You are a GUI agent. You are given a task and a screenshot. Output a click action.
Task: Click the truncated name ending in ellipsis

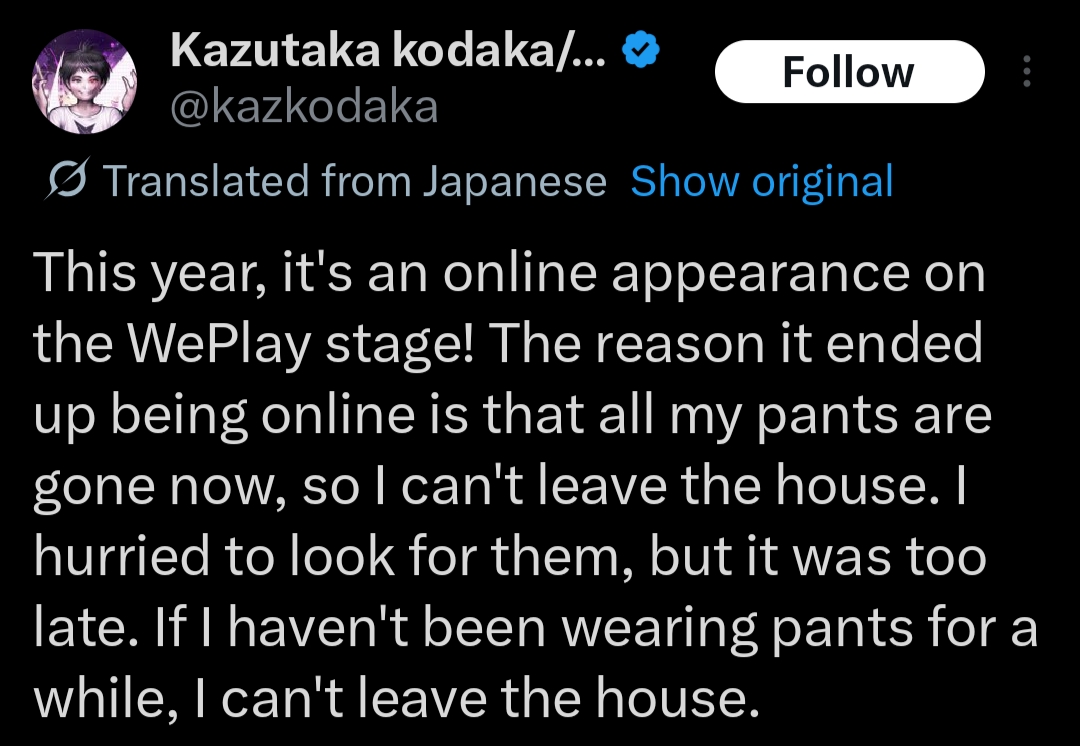[390, 52]
